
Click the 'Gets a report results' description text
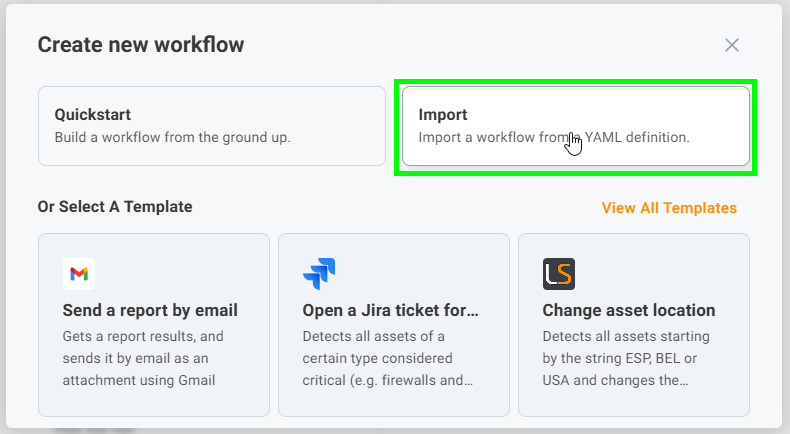coord(142,336)
